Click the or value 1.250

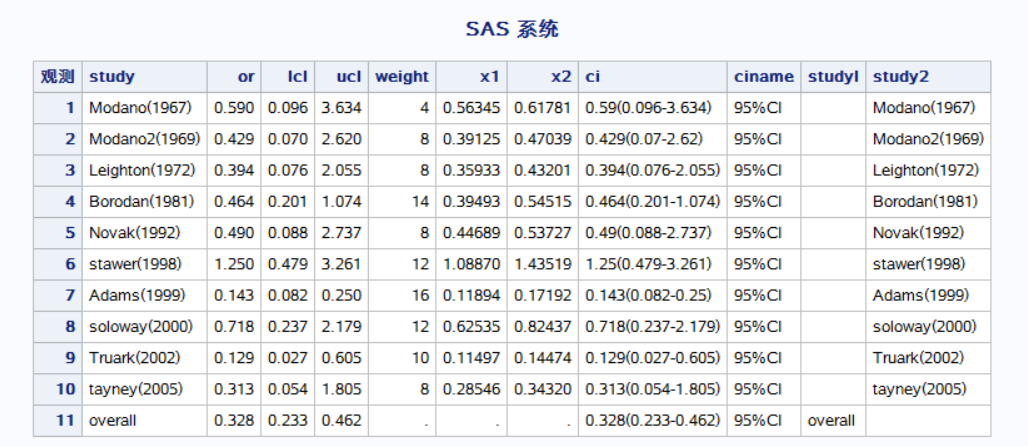(234, 264)
